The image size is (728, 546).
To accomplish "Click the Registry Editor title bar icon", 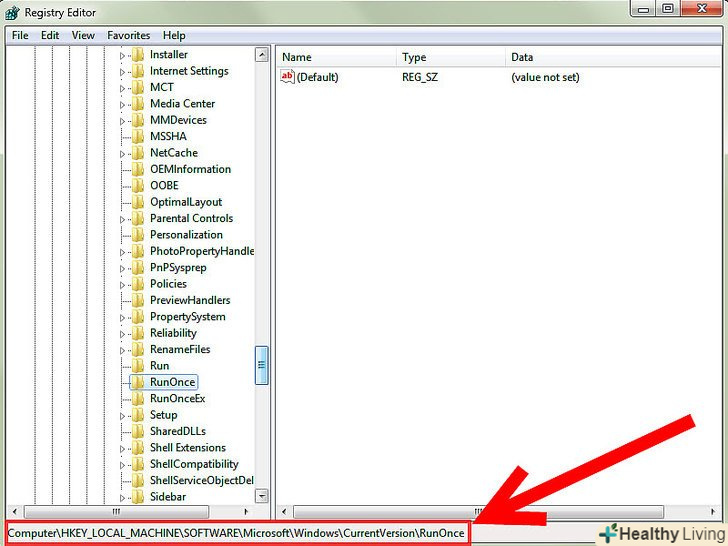I will (12, 13).
